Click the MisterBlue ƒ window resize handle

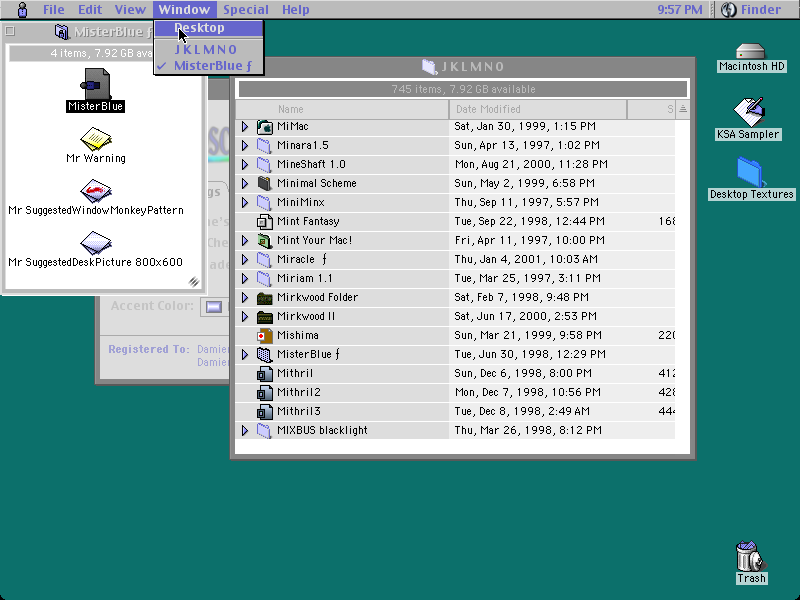[x=194, y=282]
